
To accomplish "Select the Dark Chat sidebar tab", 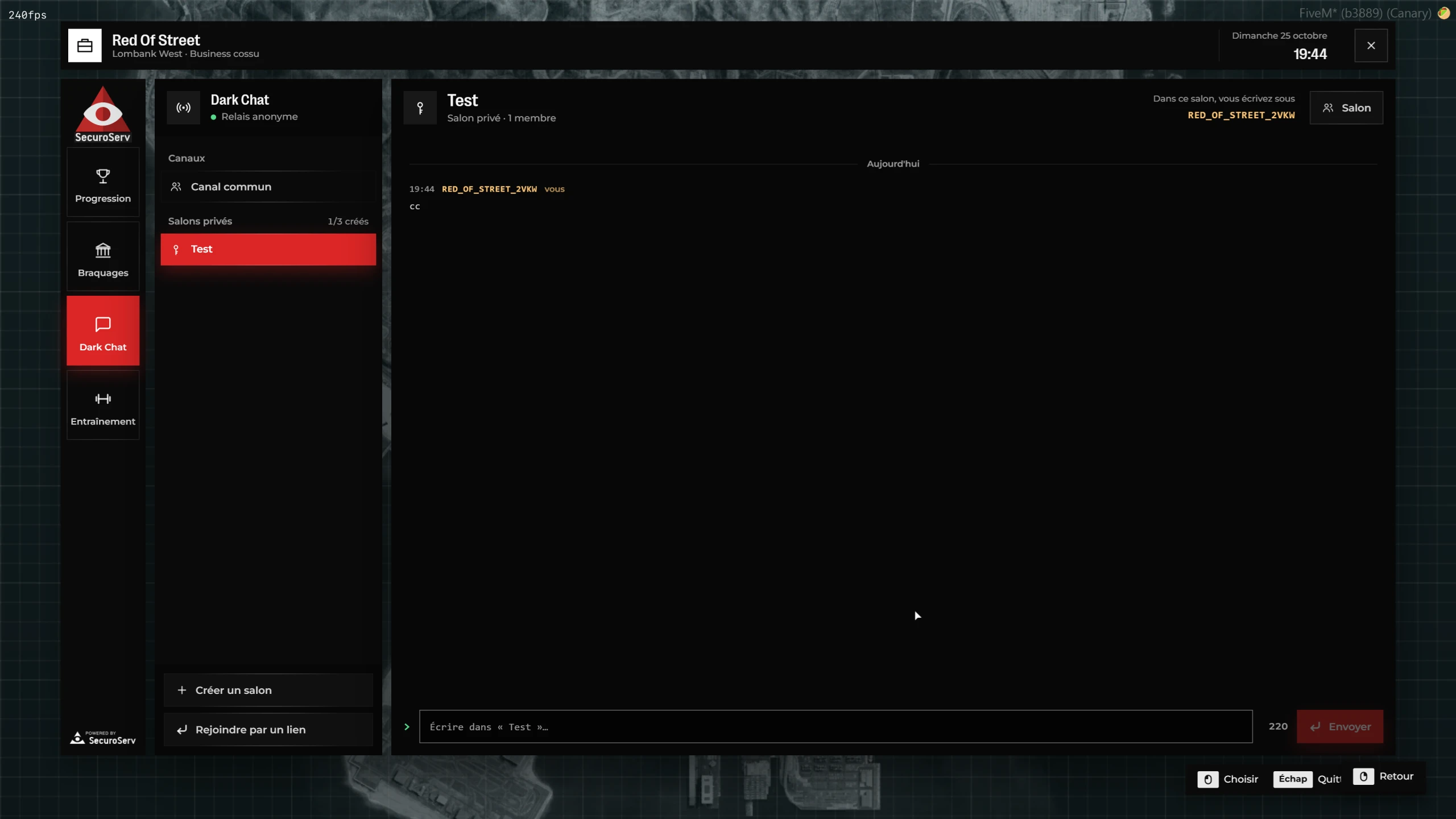I will 103,330.
